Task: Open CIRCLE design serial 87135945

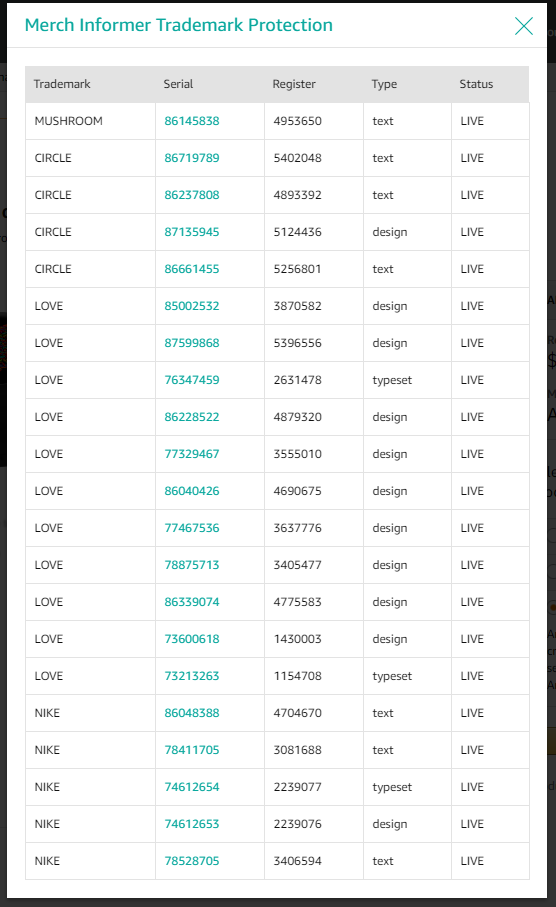Action: (x=192, y=232)
